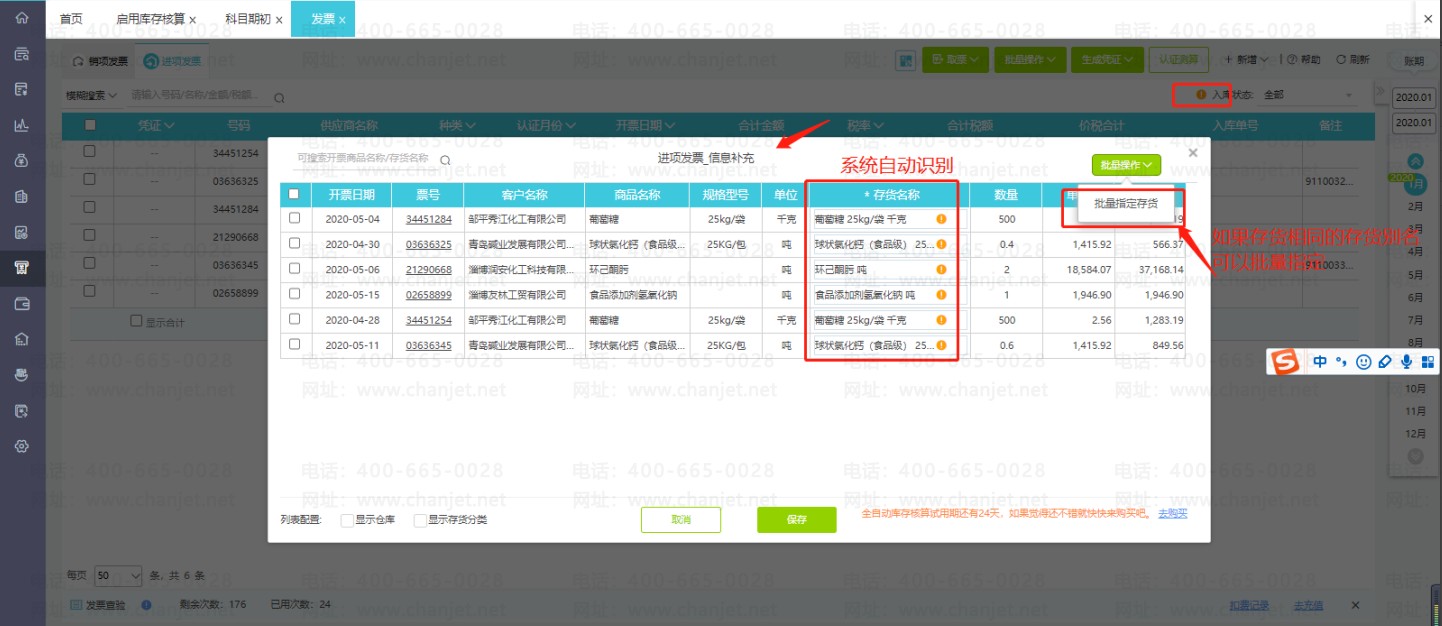Click the up-arrow circle above the 1月 month

click(1415, 161)
